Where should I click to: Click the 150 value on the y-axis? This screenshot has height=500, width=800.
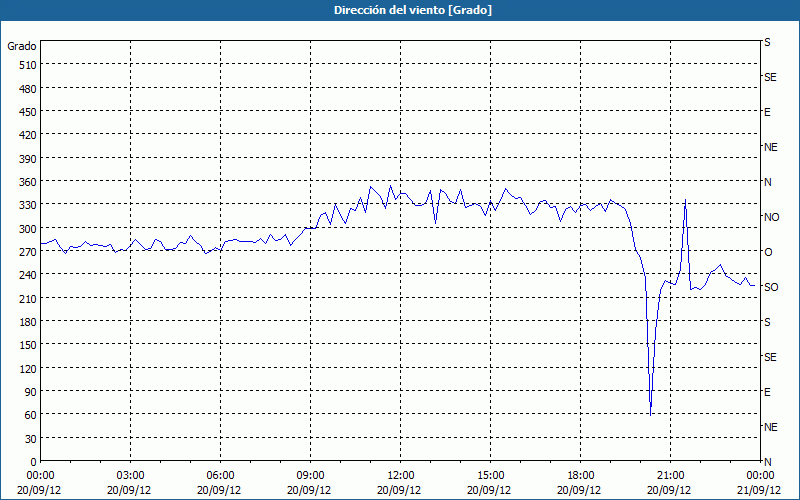point(28,345)
